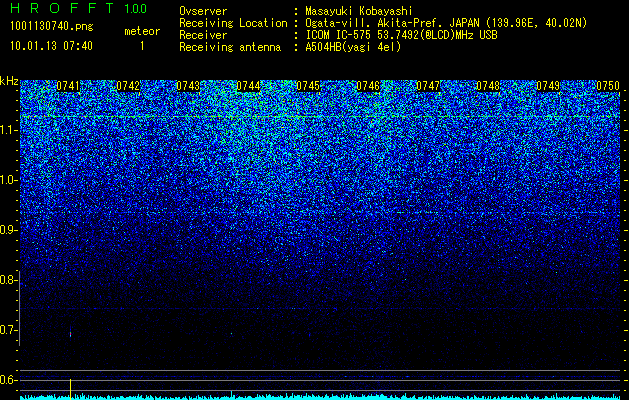Click the 0746 time marker
The height and width of the screenshot is (400, 629).
tap(368, 86)
